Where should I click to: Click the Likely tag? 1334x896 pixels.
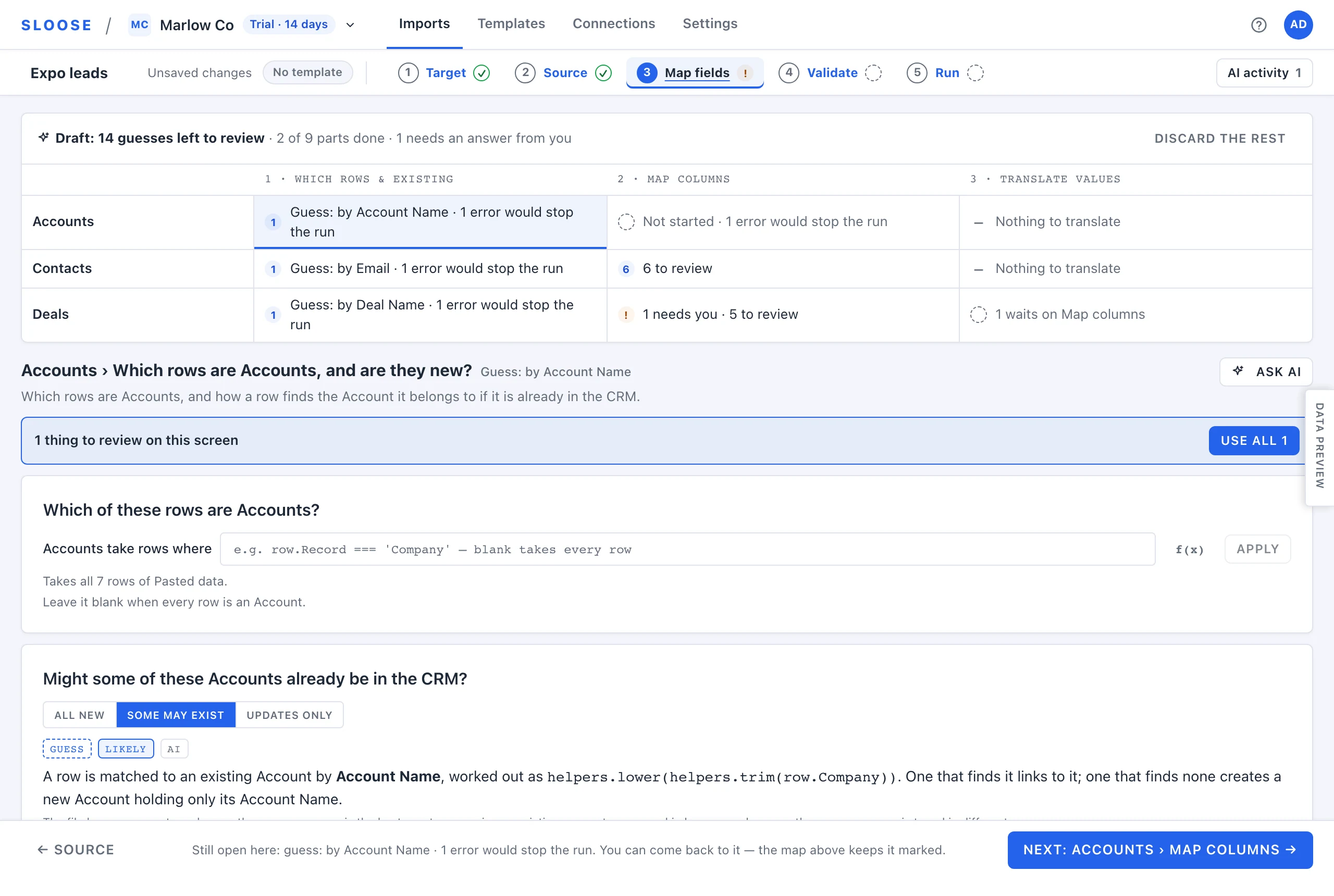pos(126,749)
